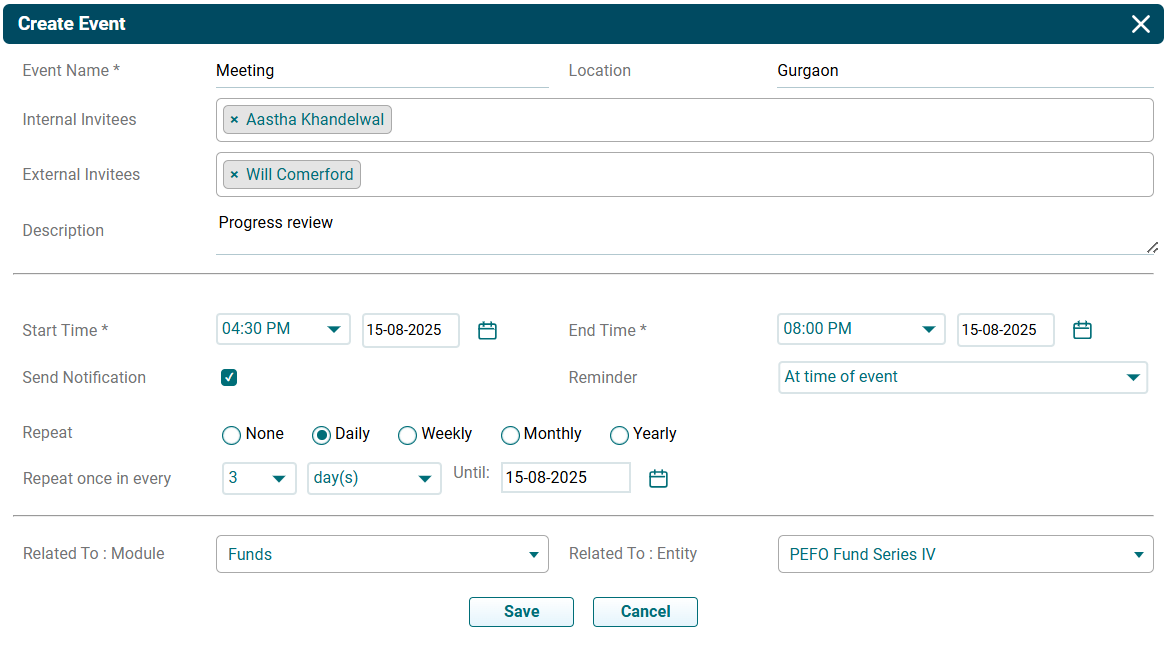Close the Create Event dialog
1165x645 pixels.
click(1140, 24)
